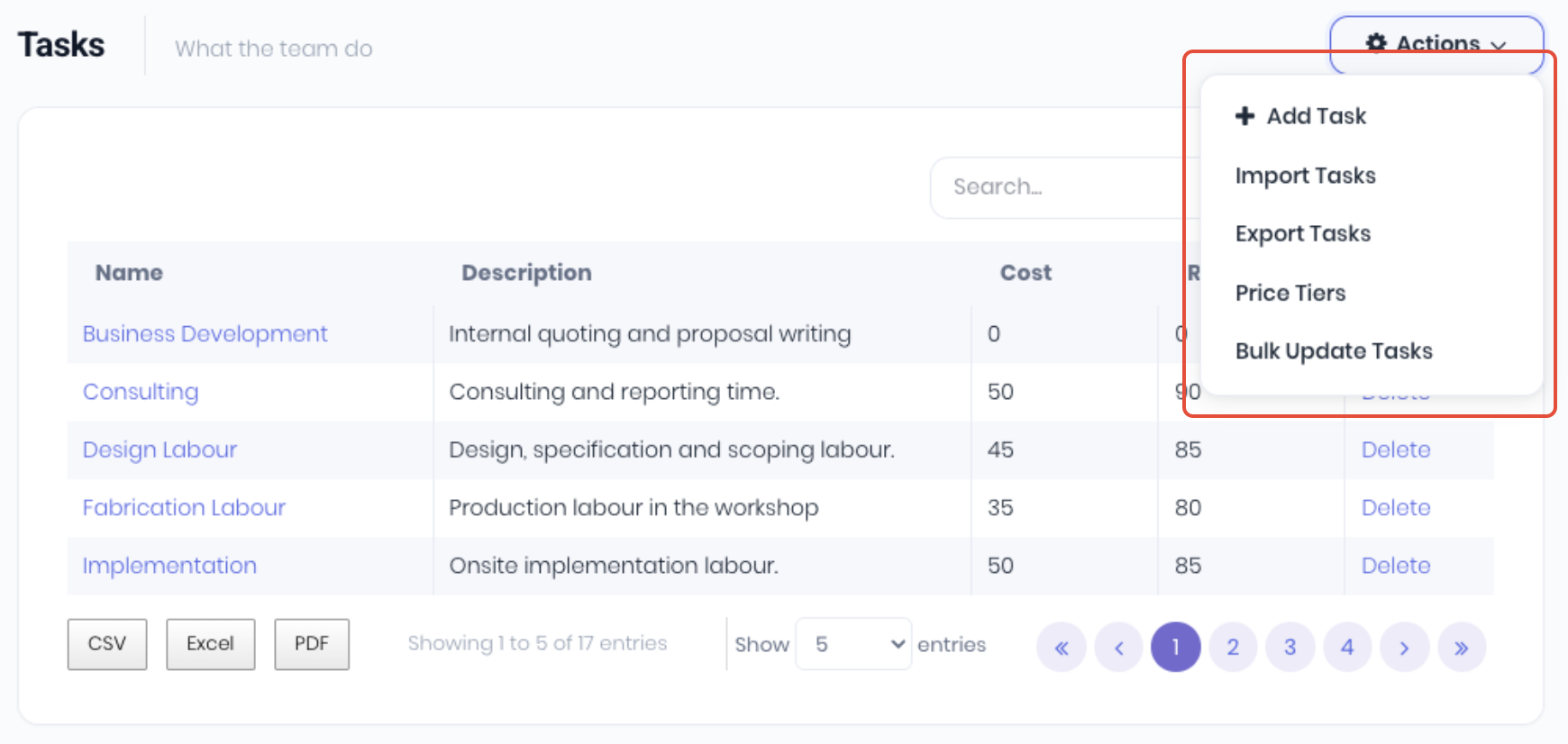
Task: Go to first page with double-left arrow
Action: pyautogui.click(x=1062, y=647)
